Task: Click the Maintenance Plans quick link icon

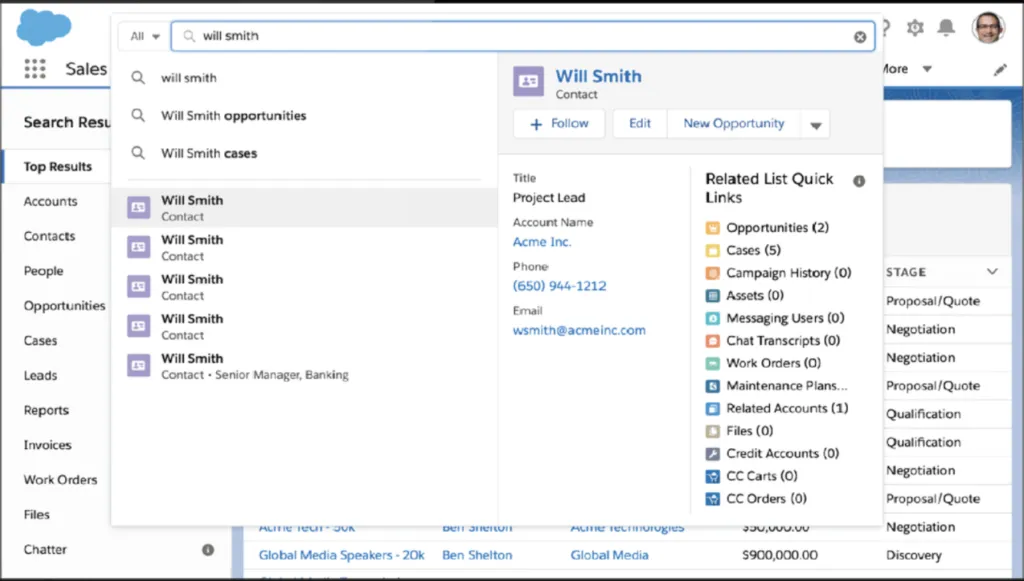Action: 712,386
